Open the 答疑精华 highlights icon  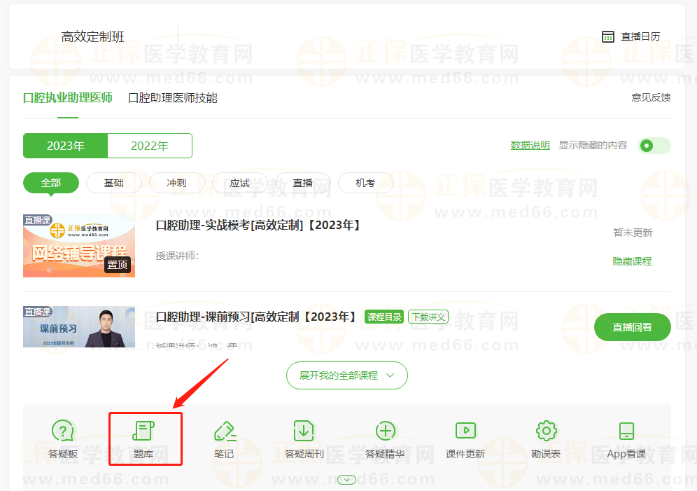385,438
